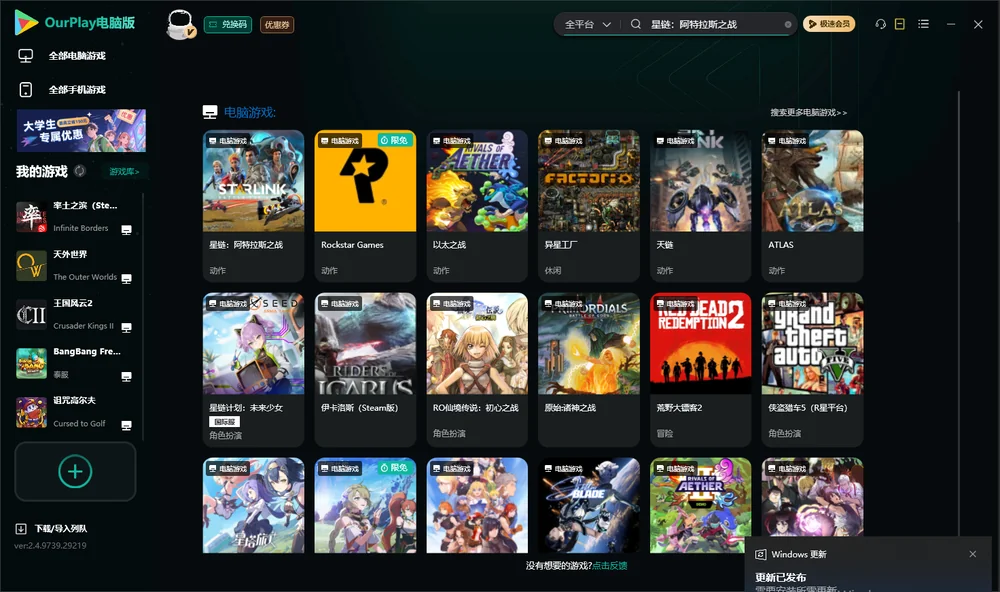Open 天外世界 The Outer Worlds entry
Screen dimensions: 1000x592
pos(75,265)
